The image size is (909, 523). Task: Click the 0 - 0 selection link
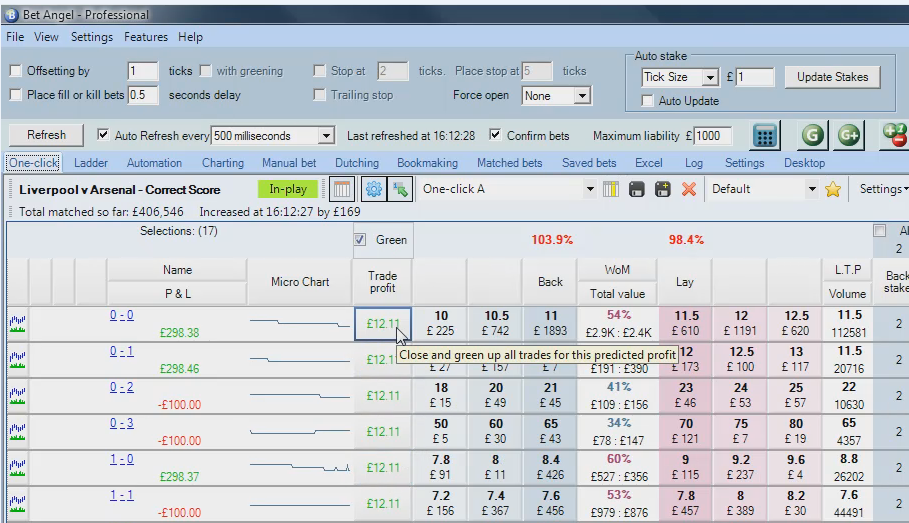[x=122, y=315]
